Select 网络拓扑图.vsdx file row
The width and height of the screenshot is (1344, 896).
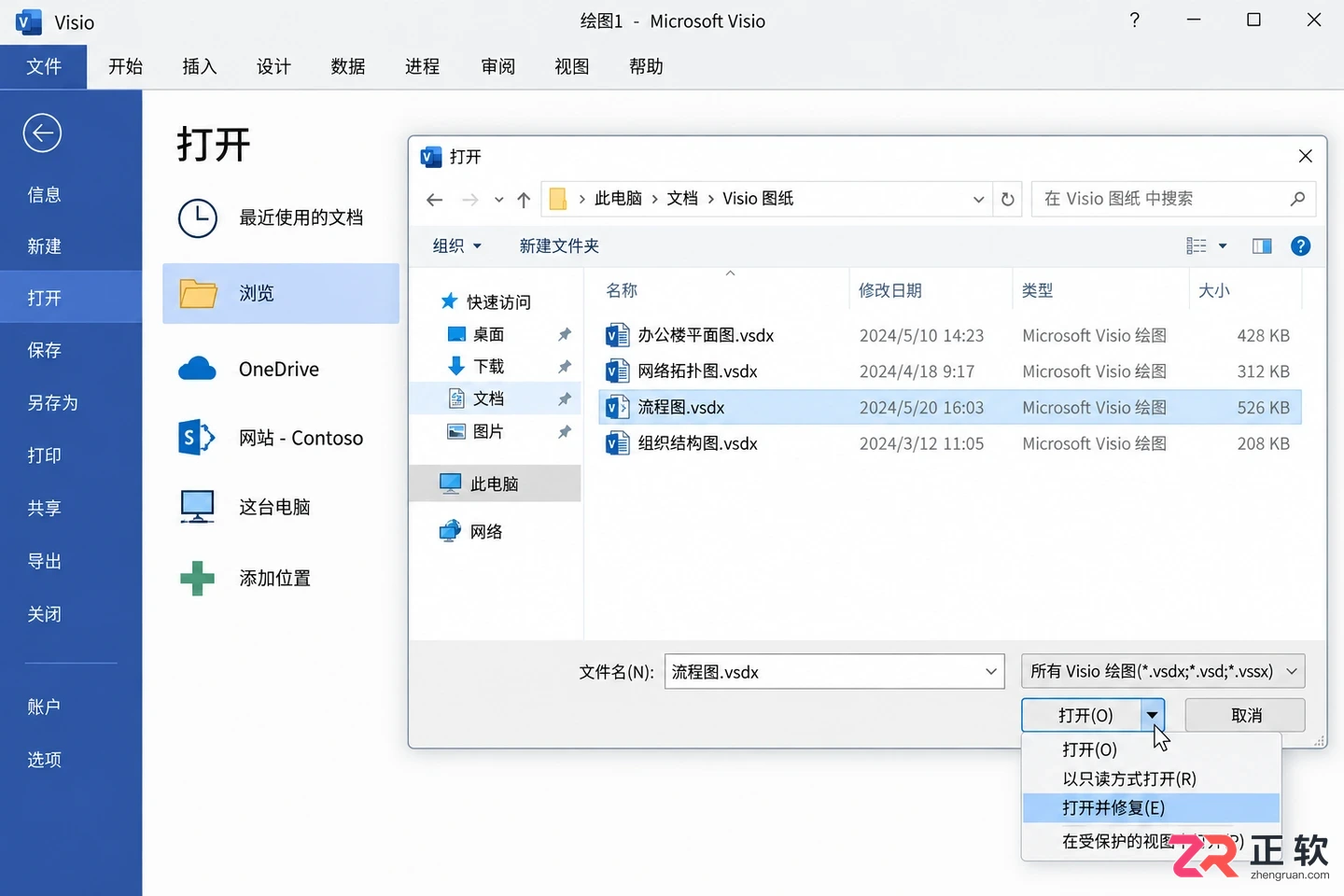pyautogui.click(x=949, y=371)
